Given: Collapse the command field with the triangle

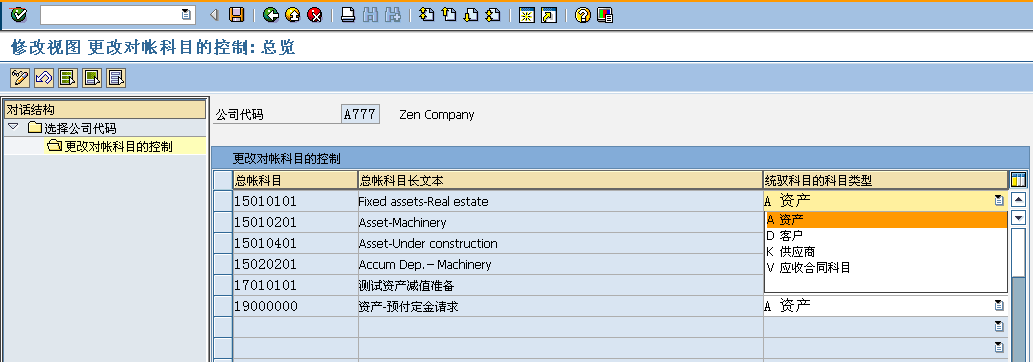Looking at the screenshot, I should 213,15.
